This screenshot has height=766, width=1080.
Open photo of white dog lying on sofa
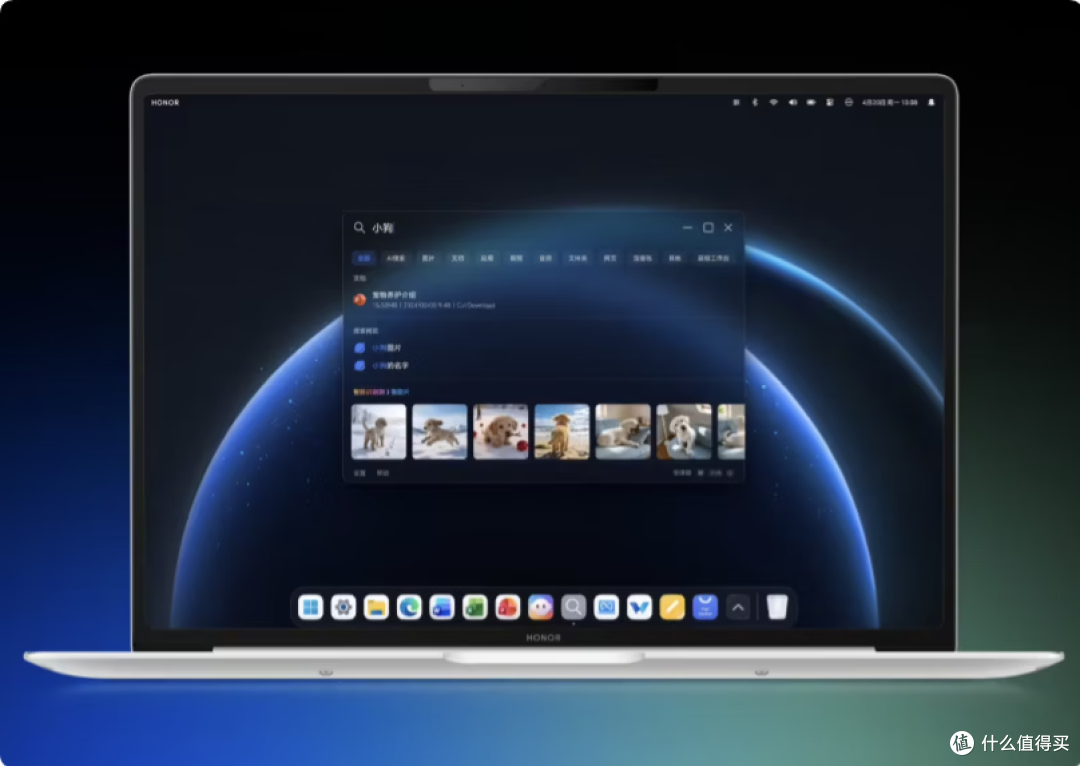tap(623, 431)
